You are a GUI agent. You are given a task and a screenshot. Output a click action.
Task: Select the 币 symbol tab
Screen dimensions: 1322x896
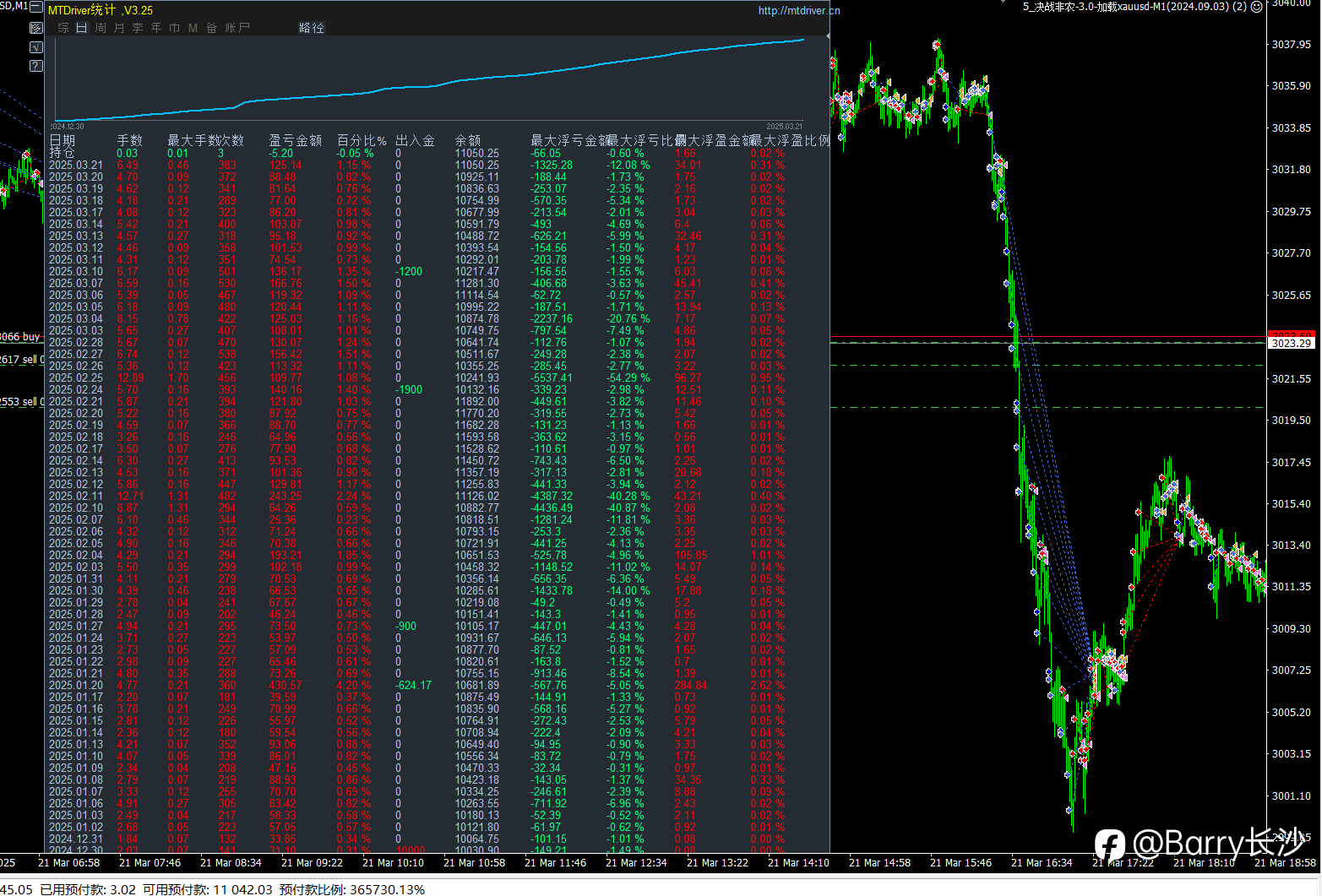pos(175,28)
